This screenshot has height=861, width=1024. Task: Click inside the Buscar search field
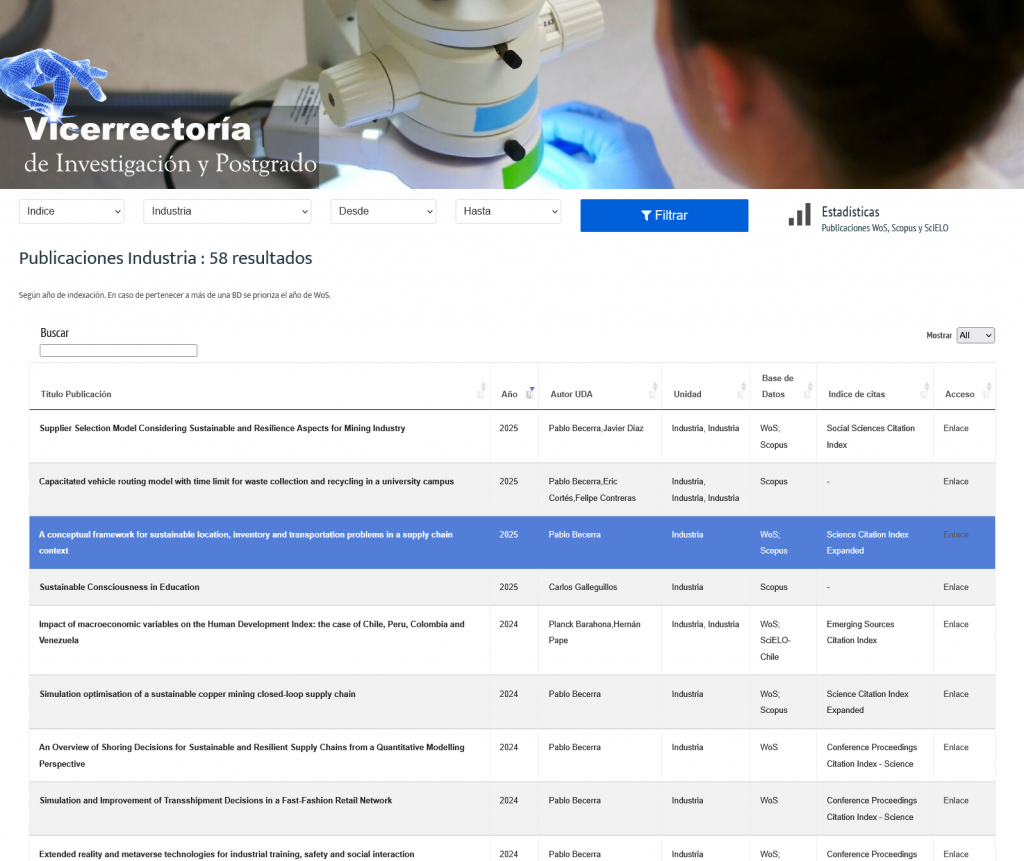coord(118,351)
